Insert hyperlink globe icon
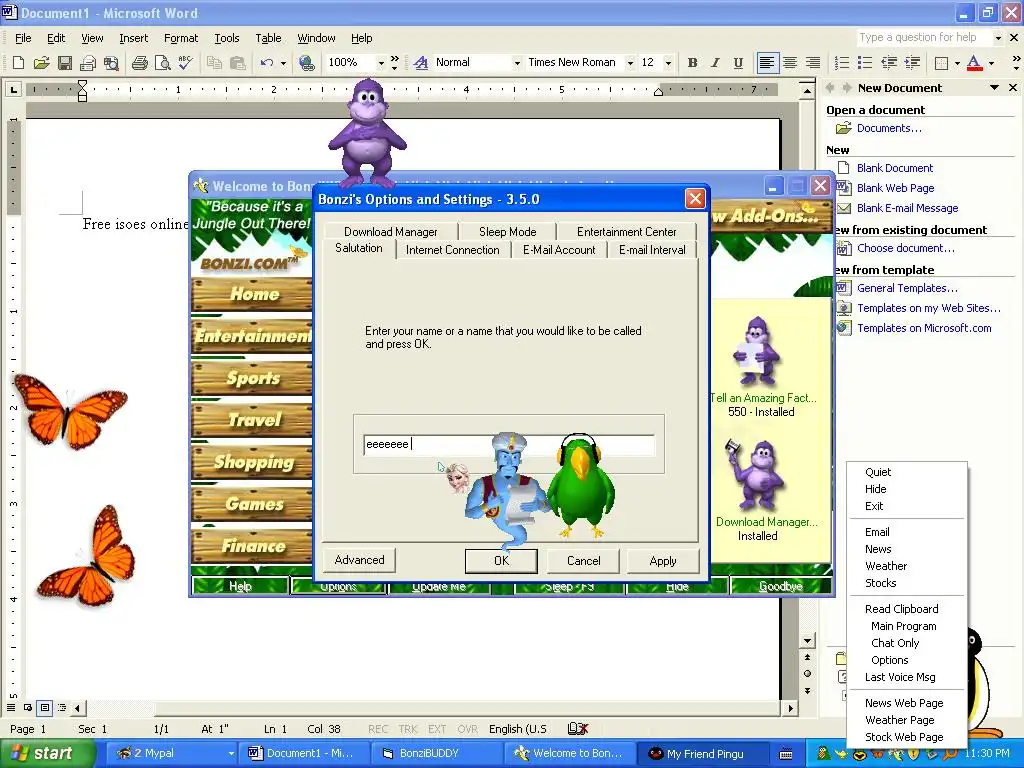Image resolution: width=1024 pixels, height=768 pixels. (x=306, y=63)
